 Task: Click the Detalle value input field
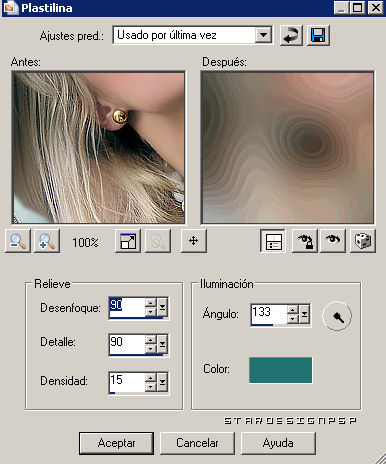click(127, 344)
